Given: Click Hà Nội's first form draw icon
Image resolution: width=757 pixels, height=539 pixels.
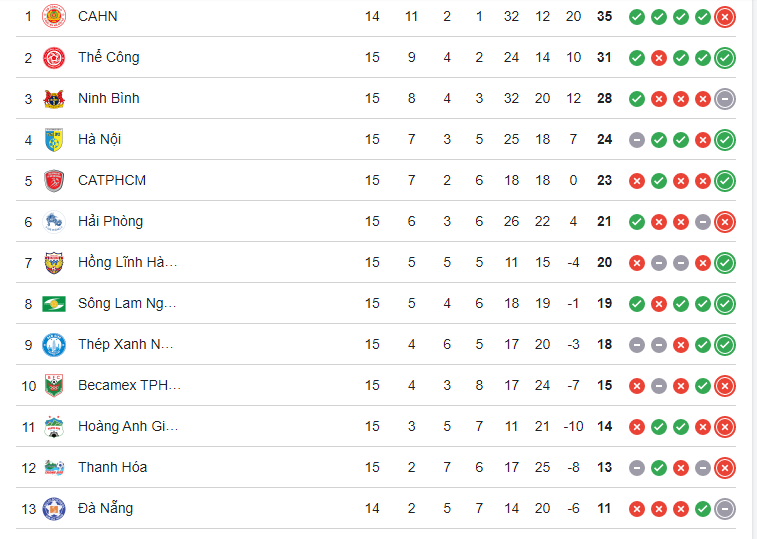Looking at the screenshot, I should tap(636, 140).
